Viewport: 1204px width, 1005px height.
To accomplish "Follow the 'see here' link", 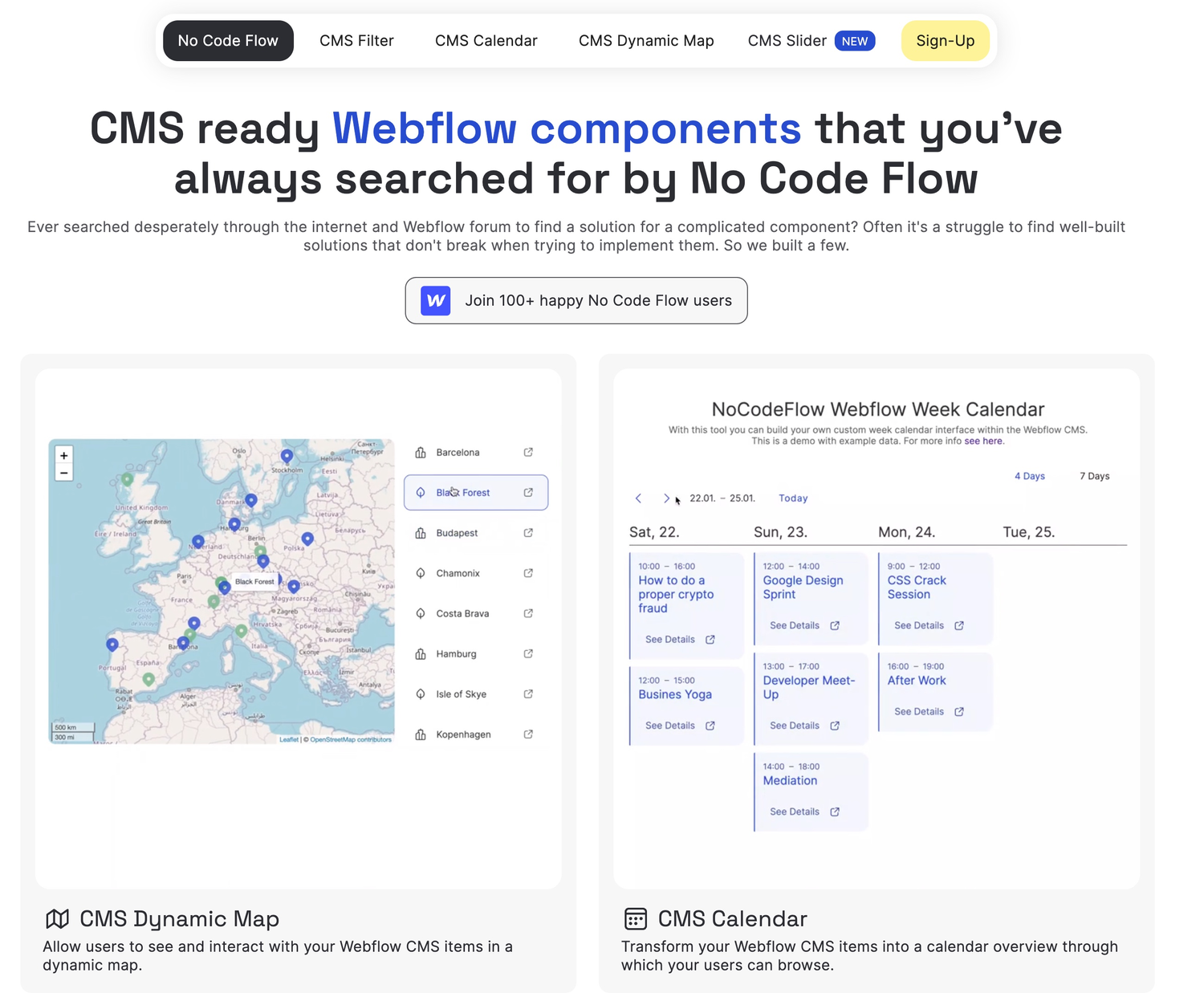I will pyautogui.click(x=983, y=441).
